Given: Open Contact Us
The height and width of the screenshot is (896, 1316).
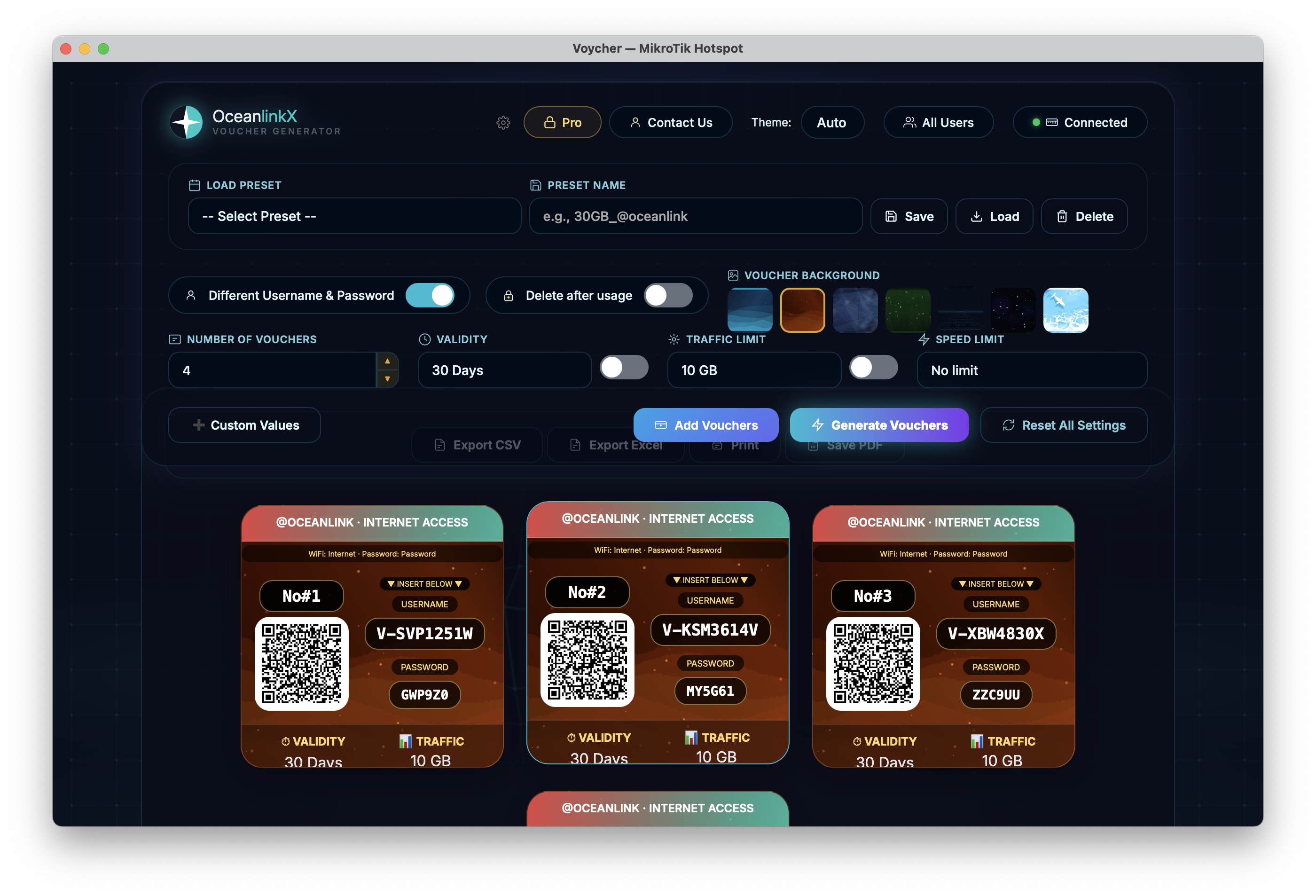Looking at the screenshot, I should click(671, 122).
